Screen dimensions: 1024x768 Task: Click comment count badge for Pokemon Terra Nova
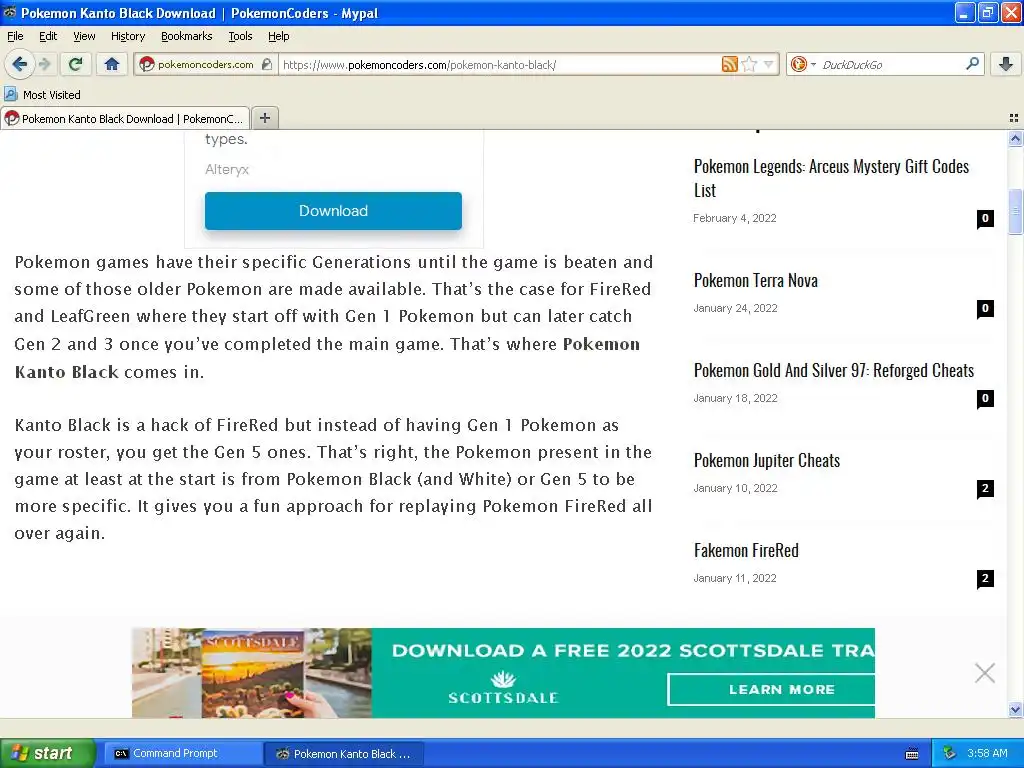[x=985, y=309]
